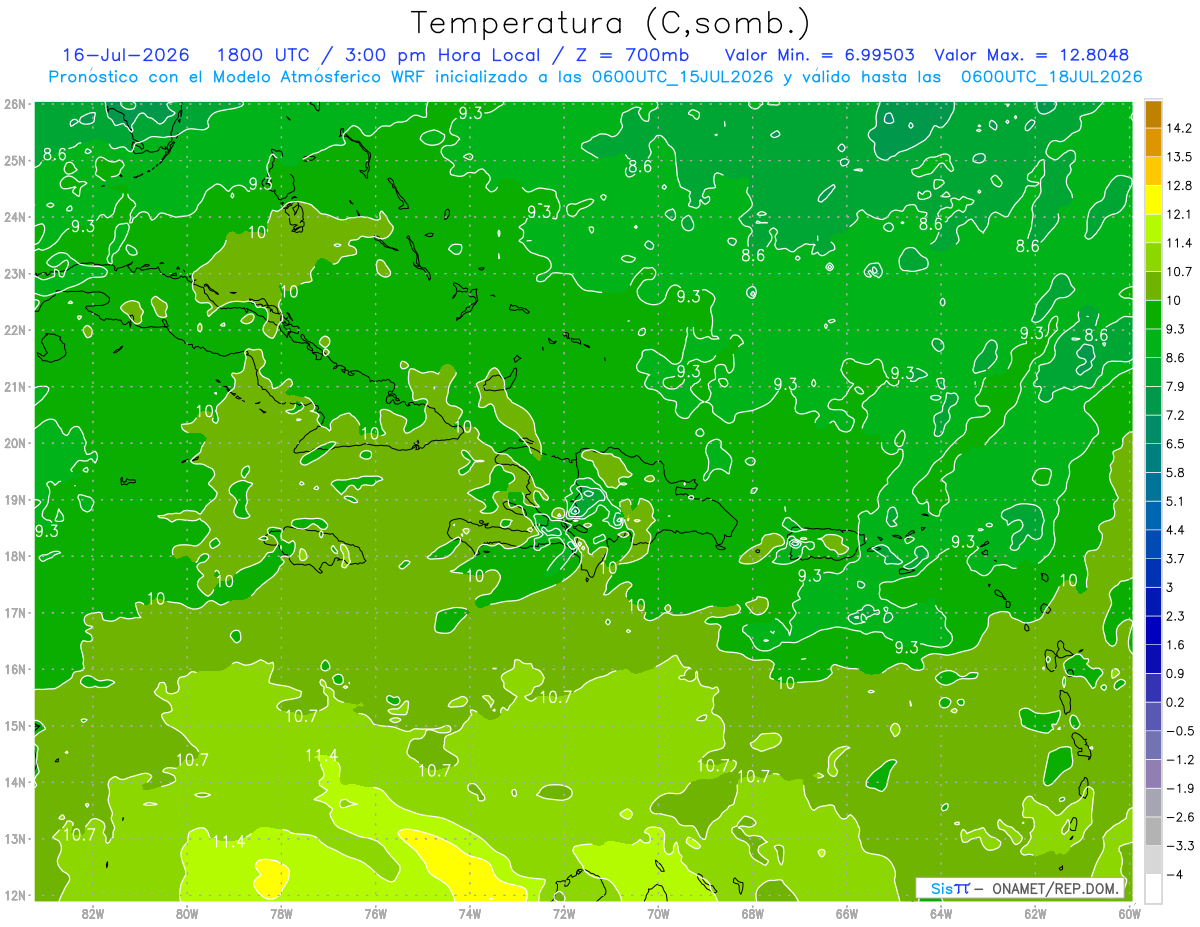Click "3:00 pm Hora Local" in the header
Viewport: 1200px width, 927px height.
[x=441, y=54]
